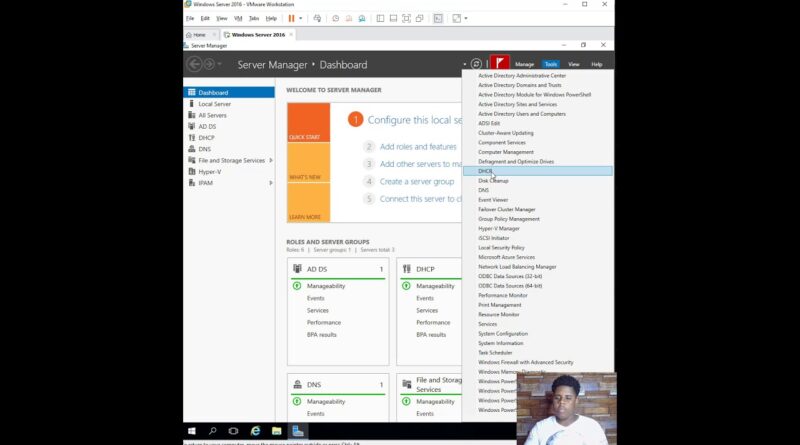Image resolution: width=800 pixels, height=445 pixels.
Task: Click Configure this local server link
Action: [x=414, y=120]
